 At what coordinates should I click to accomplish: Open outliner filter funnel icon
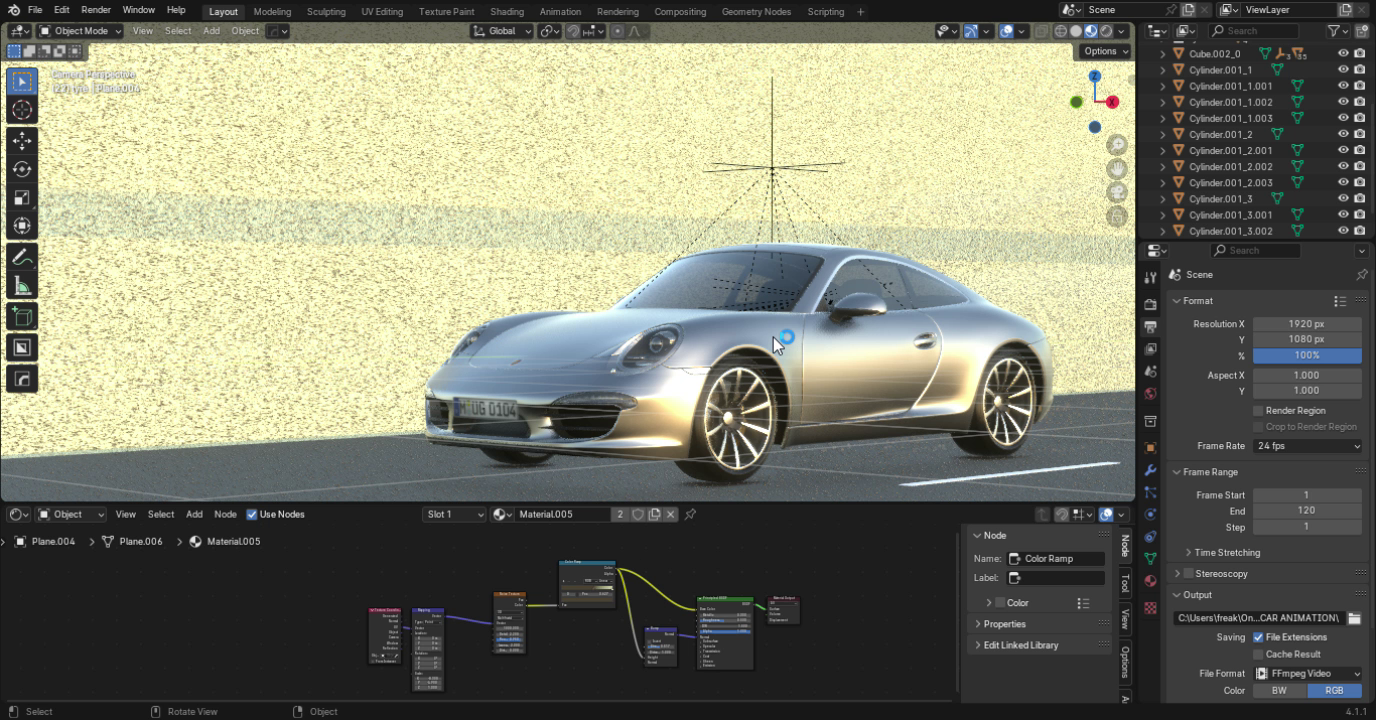(1333, 31)
